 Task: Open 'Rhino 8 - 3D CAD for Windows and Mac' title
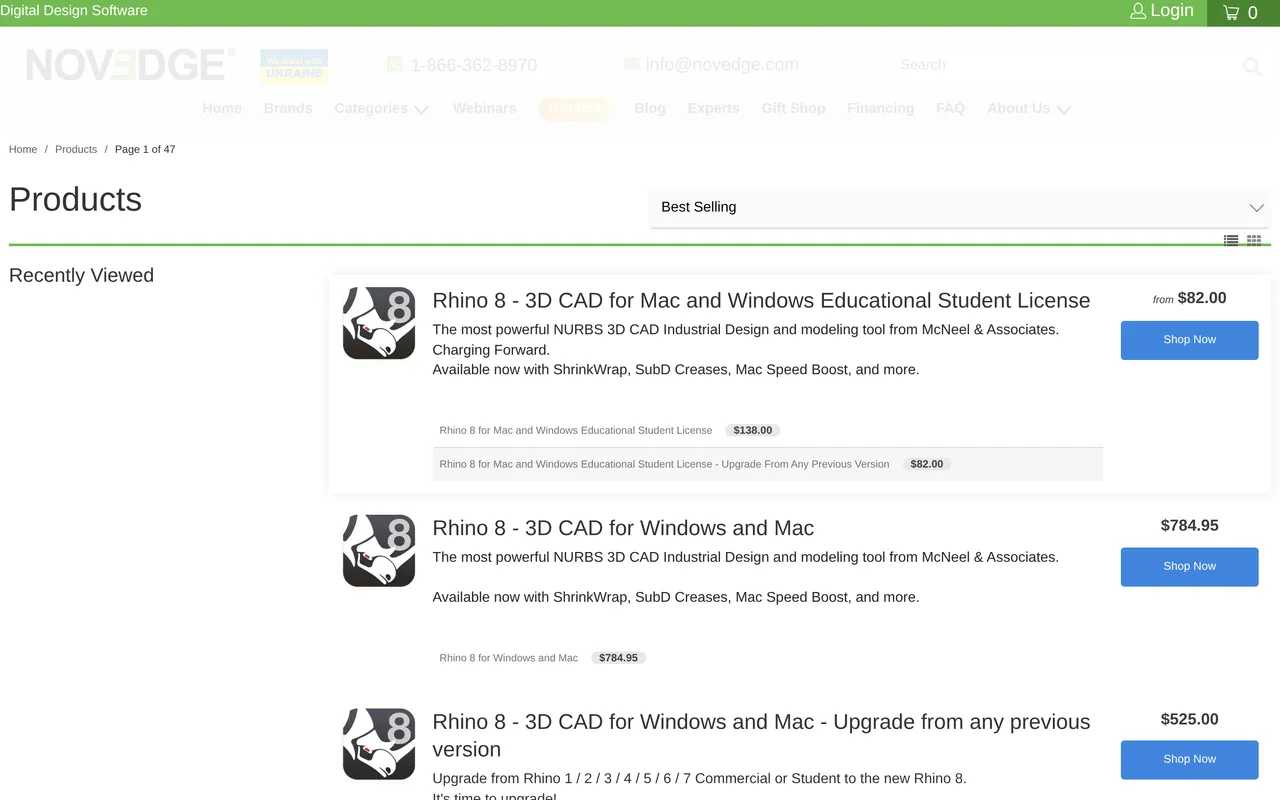(623, 528)
